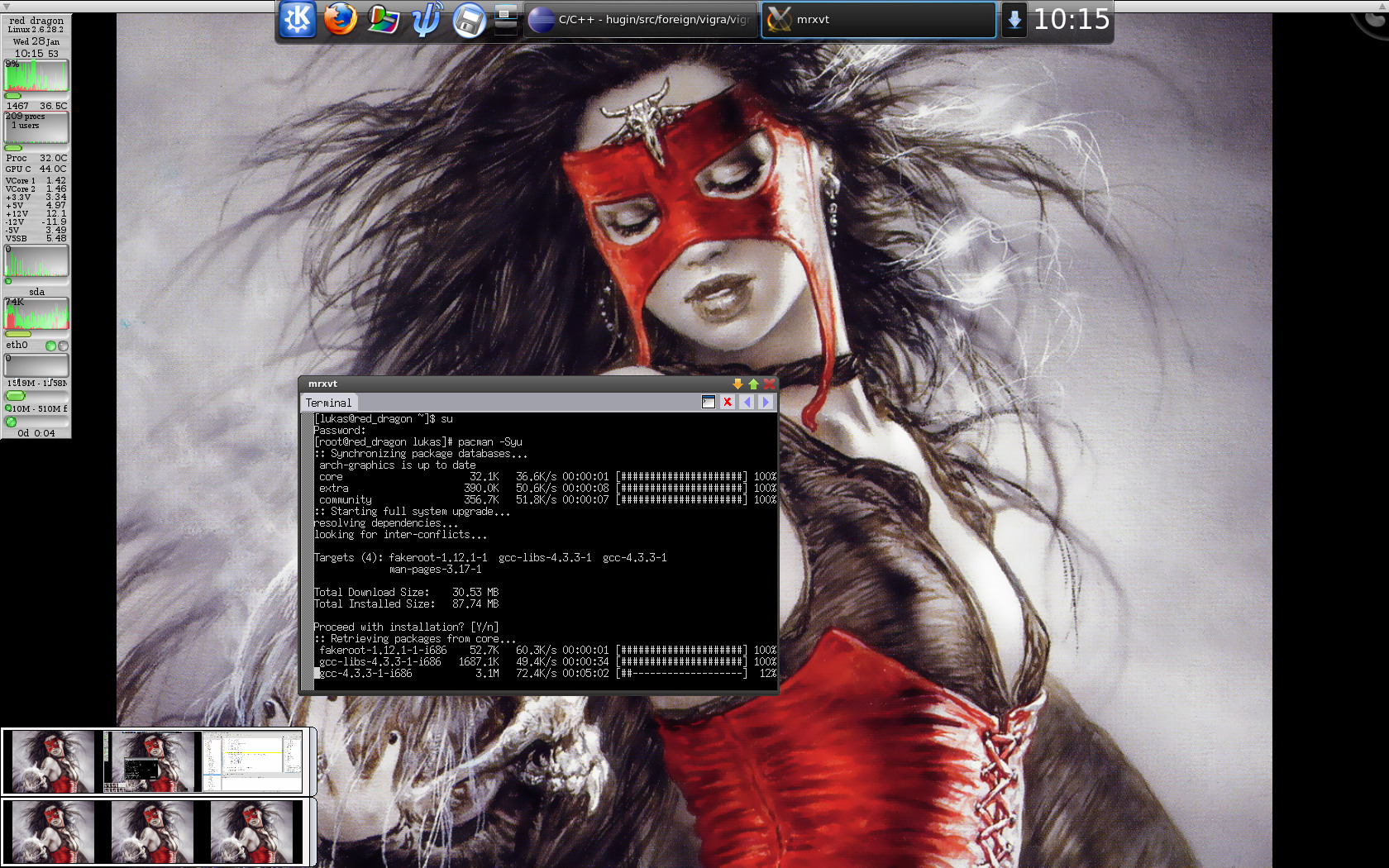Click the 'Proc 32.0C' sensor reading
1389x868 pixels.
click(x=36, y=158)
